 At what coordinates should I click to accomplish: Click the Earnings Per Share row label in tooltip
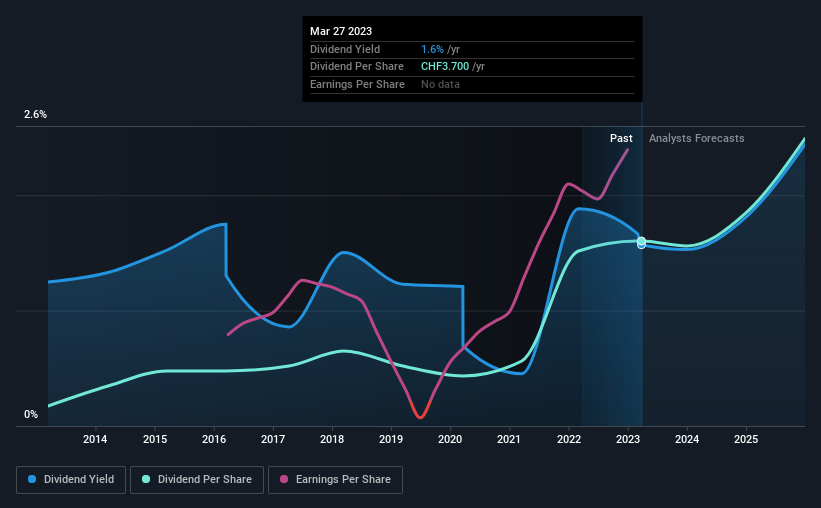pos(357,84)
